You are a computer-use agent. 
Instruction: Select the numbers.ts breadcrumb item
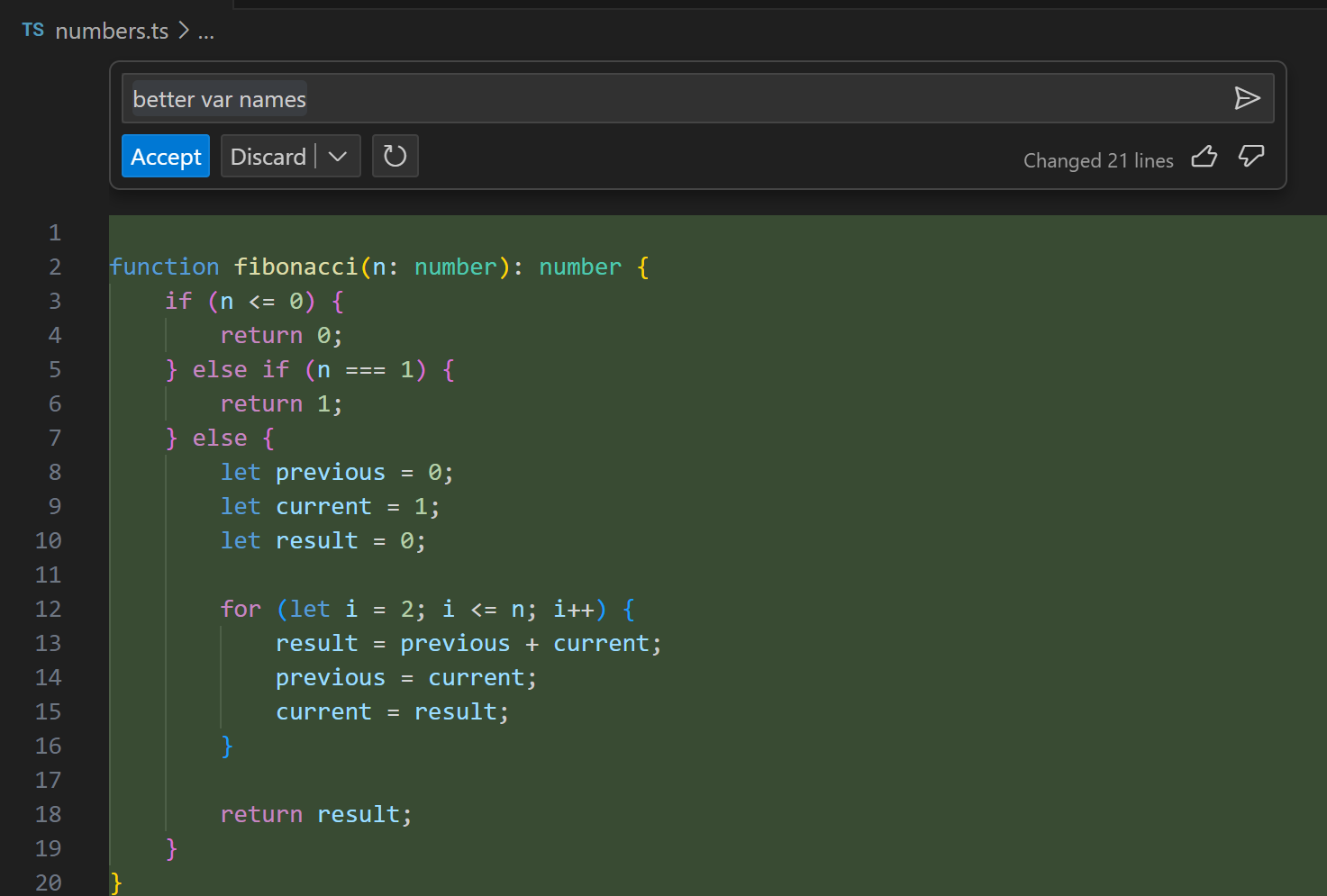click(111, 31)
